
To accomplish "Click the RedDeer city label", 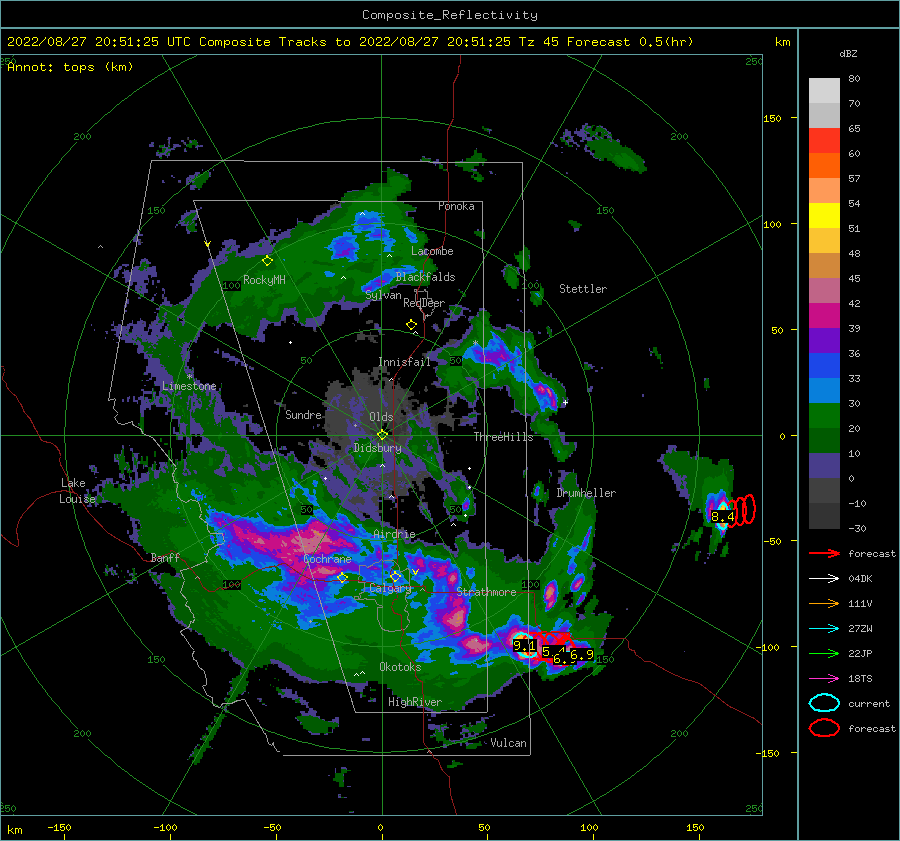I will [x=424, y=303].
